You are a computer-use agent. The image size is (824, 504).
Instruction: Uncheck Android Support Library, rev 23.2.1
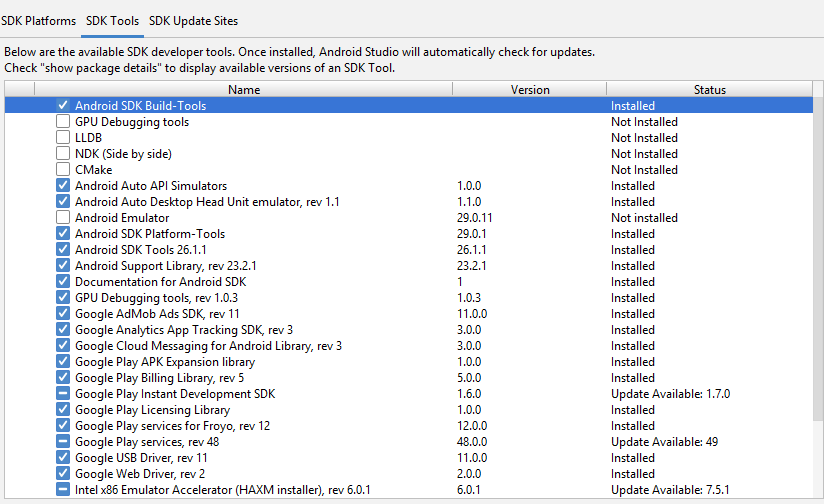[63, 265]
